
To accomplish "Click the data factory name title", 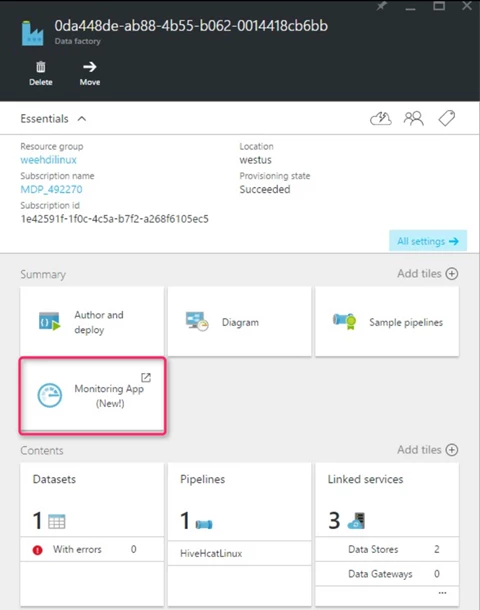I will pos(191,26).
